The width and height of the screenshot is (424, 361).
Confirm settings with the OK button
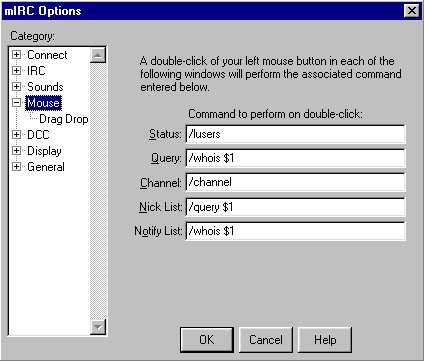coord(207,340)
